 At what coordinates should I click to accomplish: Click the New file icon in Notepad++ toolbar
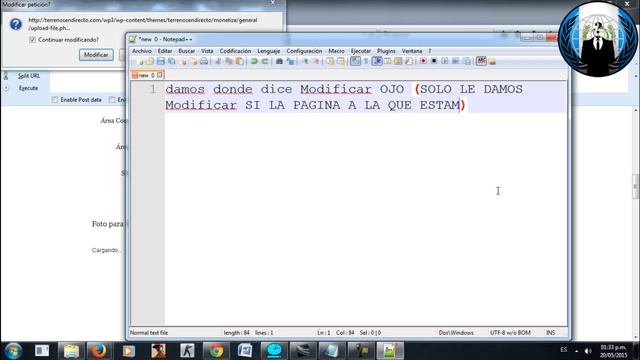pyautogui.click(x=140, y=61)
